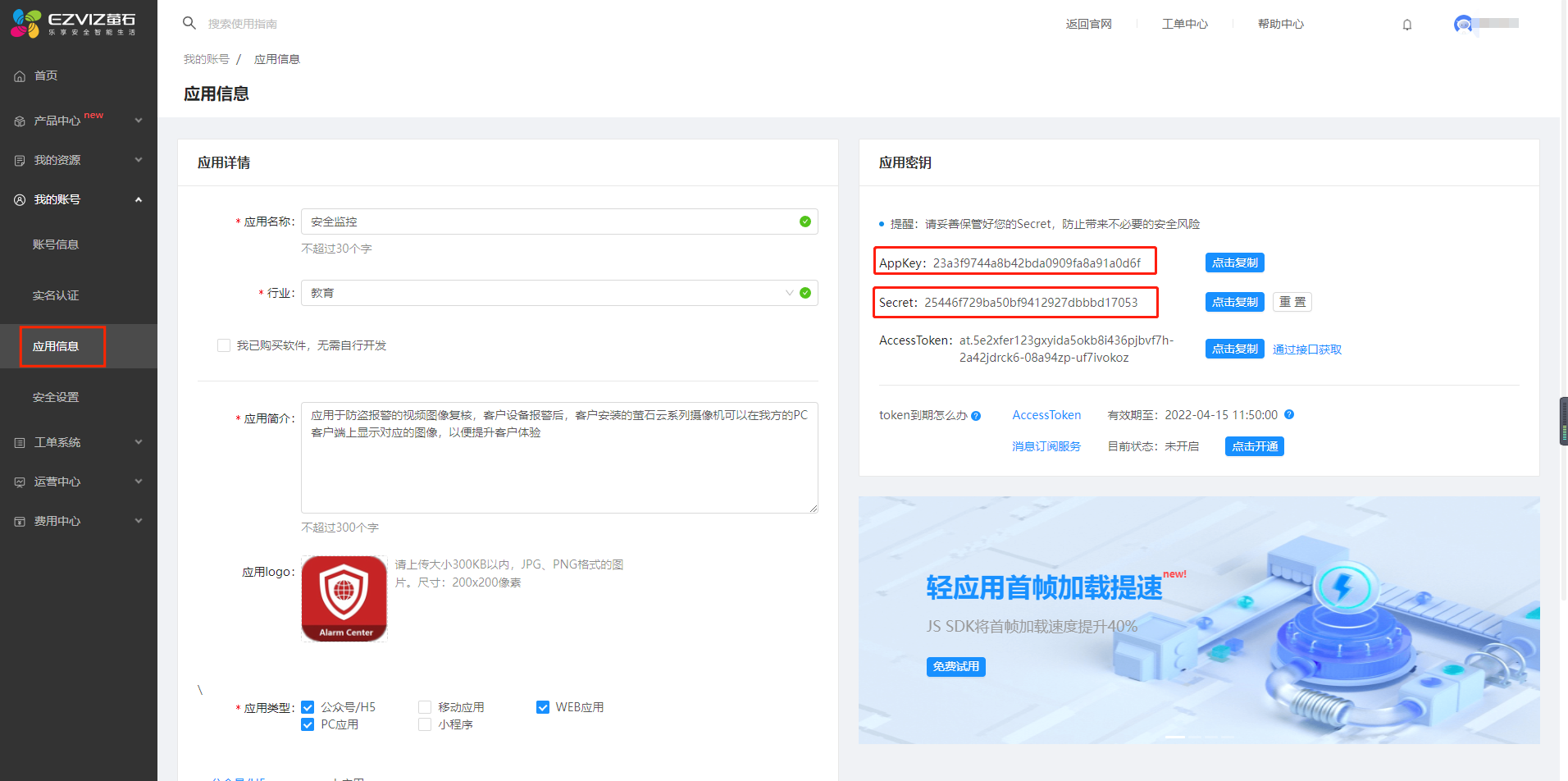Viewport: 1568px width, 781px height.
Task: Open 帮助中心 top link
Action: tap(1281, 24)
